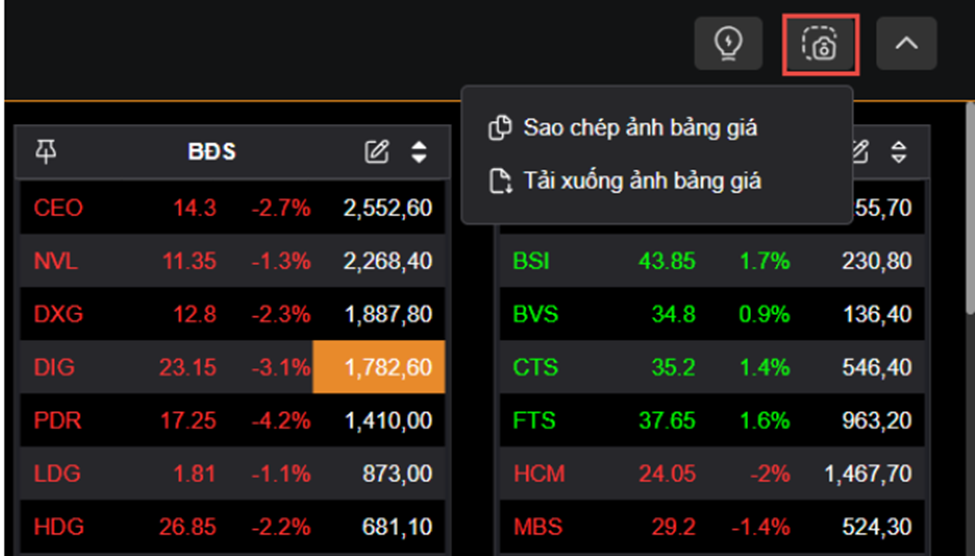The height and width of the screenshot is (556, 975).
Task: Pin the BĐS watchlist
Action: coord(46,151)
